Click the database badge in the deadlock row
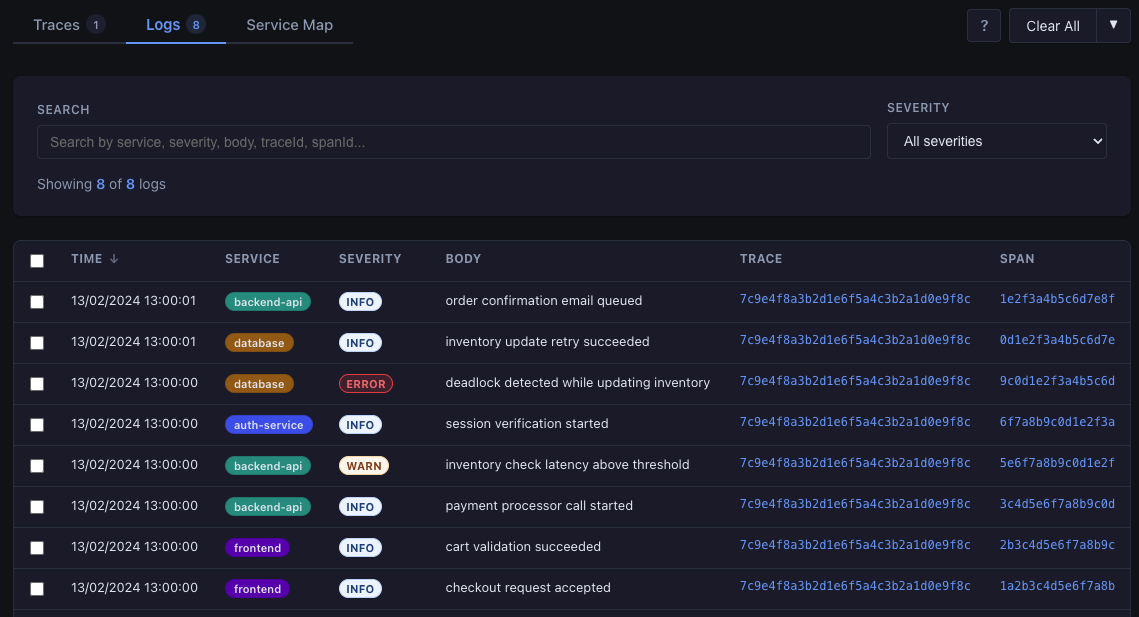The image size is (1139, 617). click(x=259, y=384)
